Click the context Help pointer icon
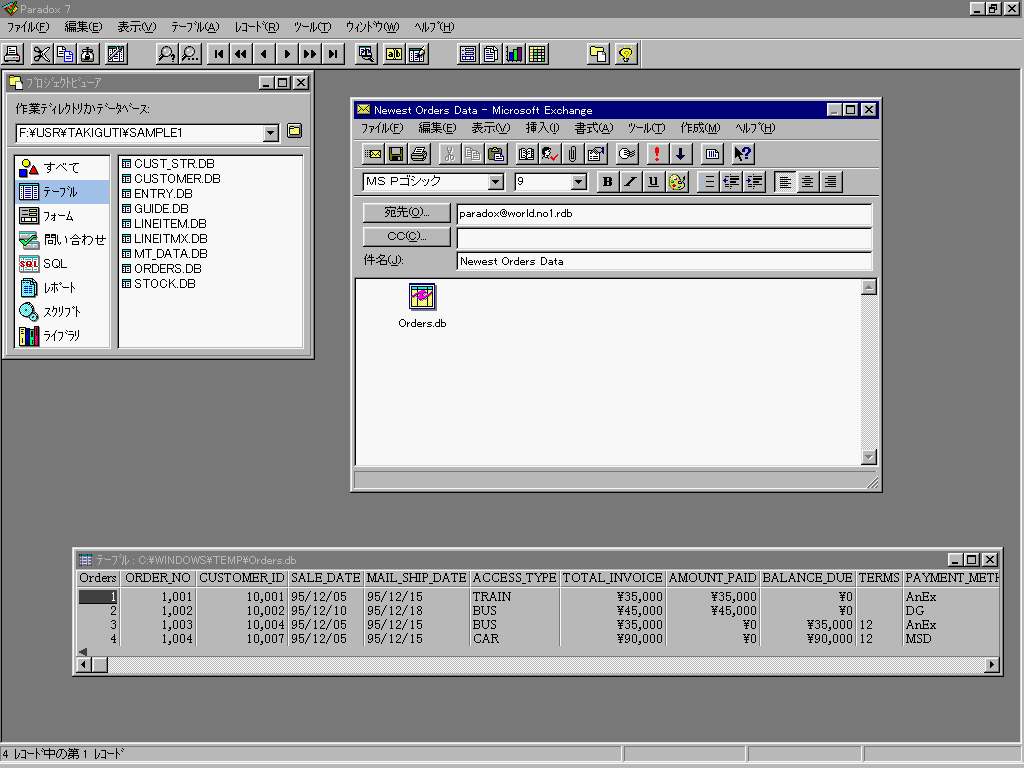 743,154
